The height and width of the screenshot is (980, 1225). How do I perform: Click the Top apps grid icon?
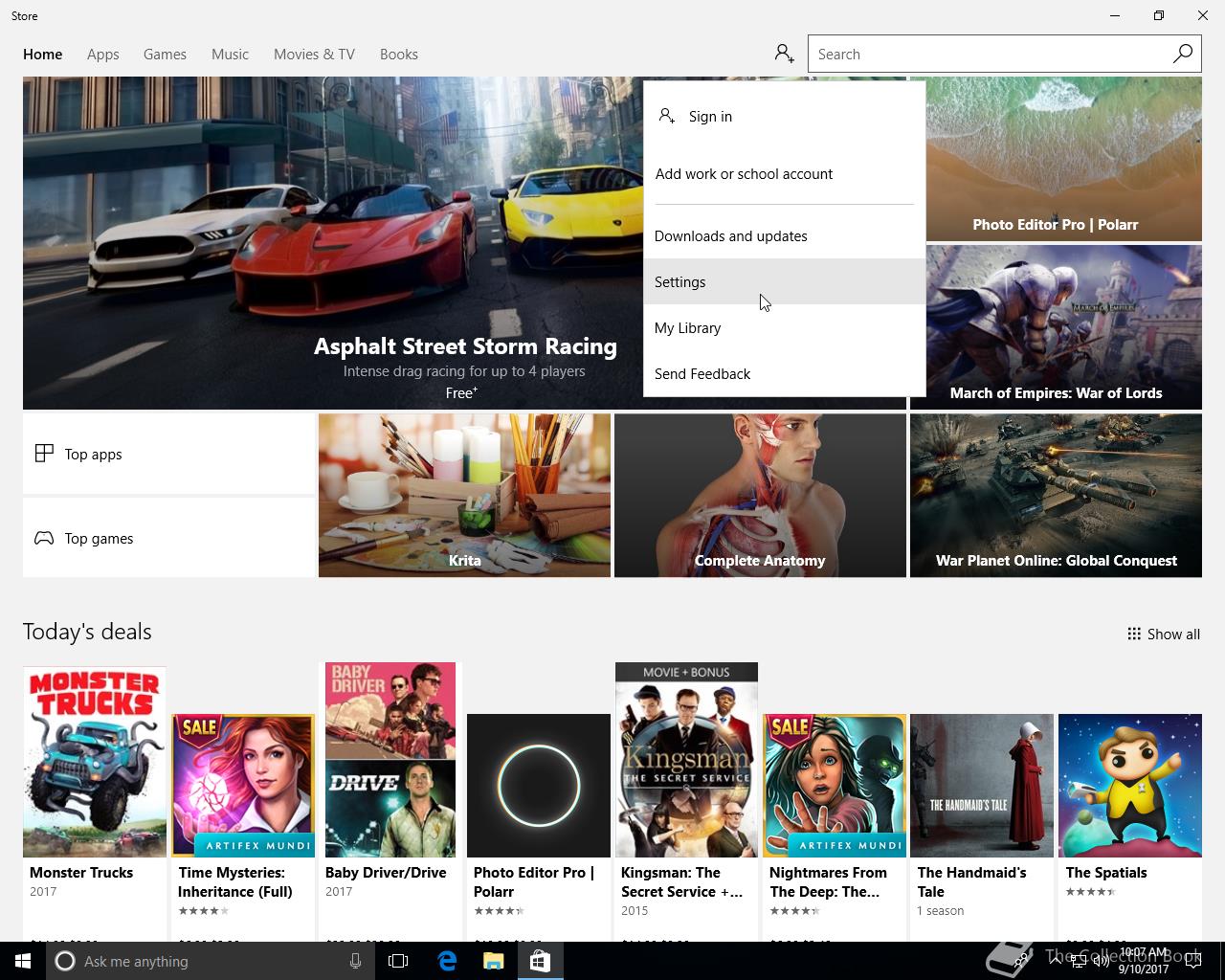[x=44, y=454]
